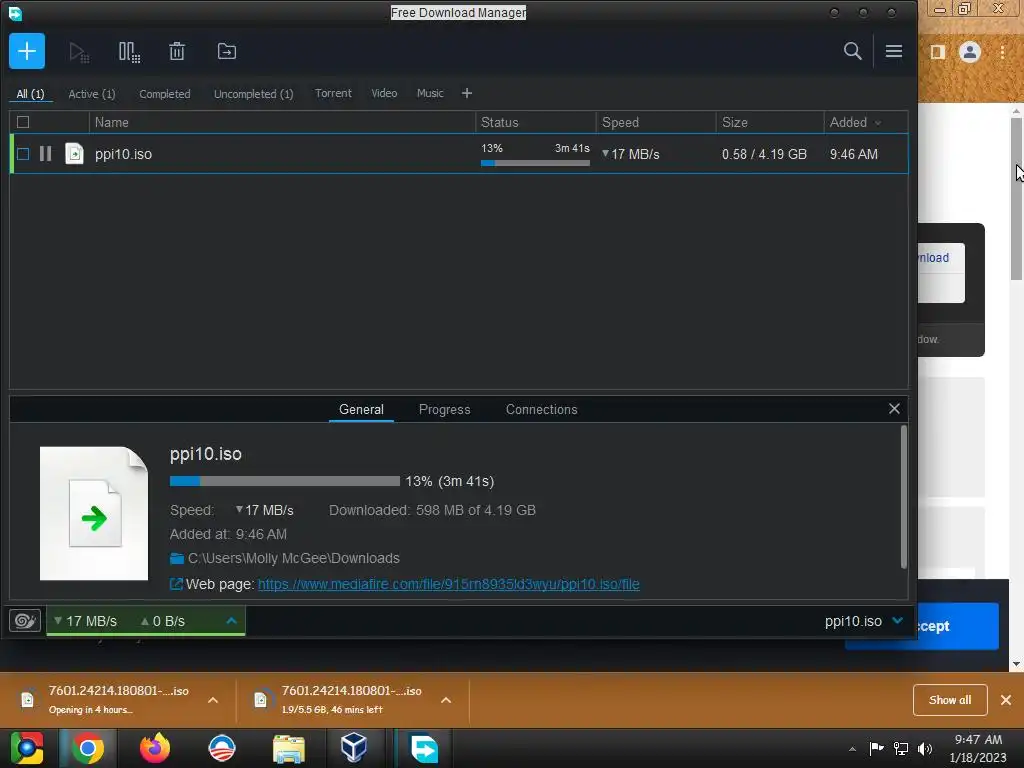Click the download speed indicator in bottom bar
Viewport: 1024px width, 768px height.
tap(86, 621)
